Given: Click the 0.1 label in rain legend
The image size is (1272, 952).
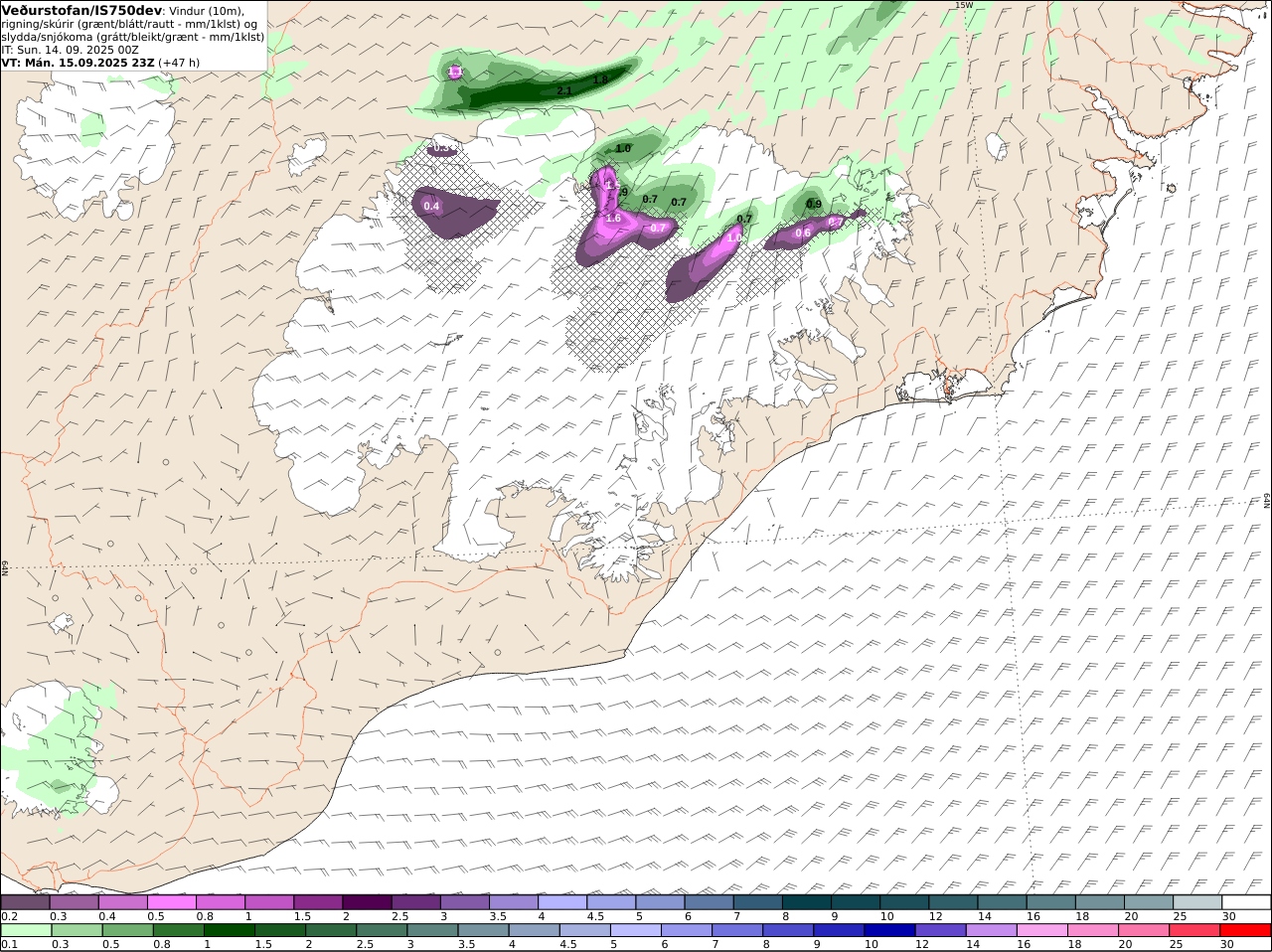Looking at the screenshot, I should tap(10, 944).
